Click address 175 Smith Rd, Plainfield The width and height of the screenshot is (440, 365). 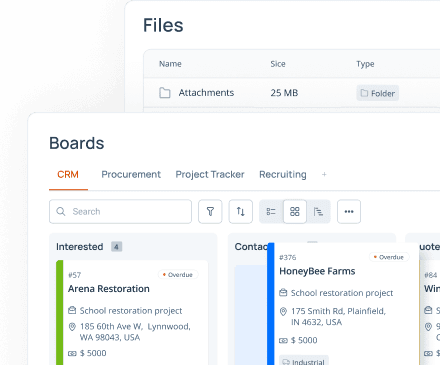click(338, 317)
